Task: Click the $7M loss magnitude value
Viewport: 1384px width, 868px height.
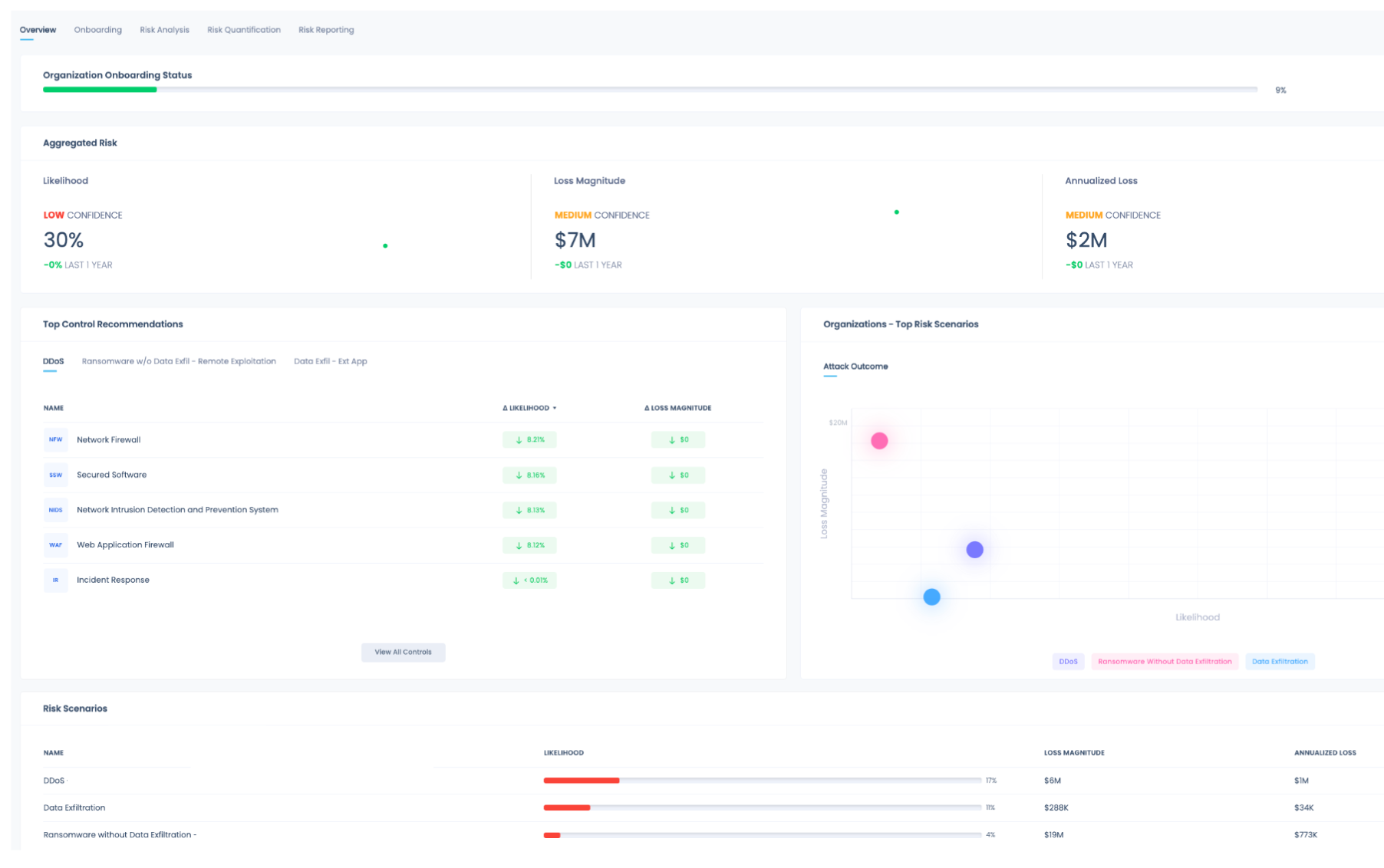Action: (575, 240)
